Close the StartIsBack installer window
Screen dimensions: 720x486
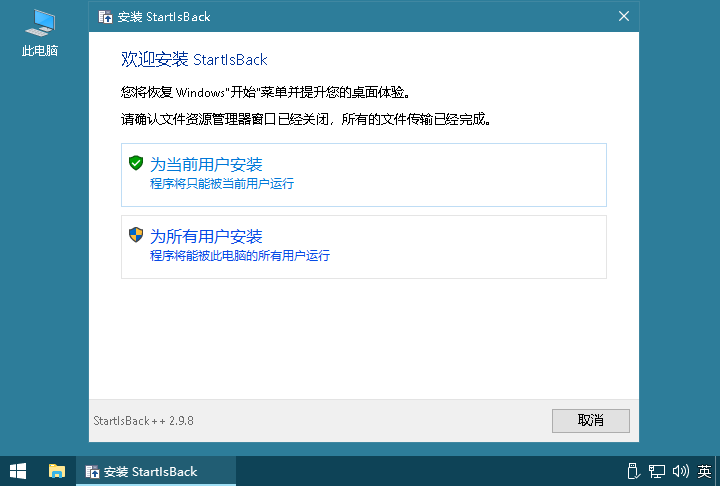coord(624,17)
